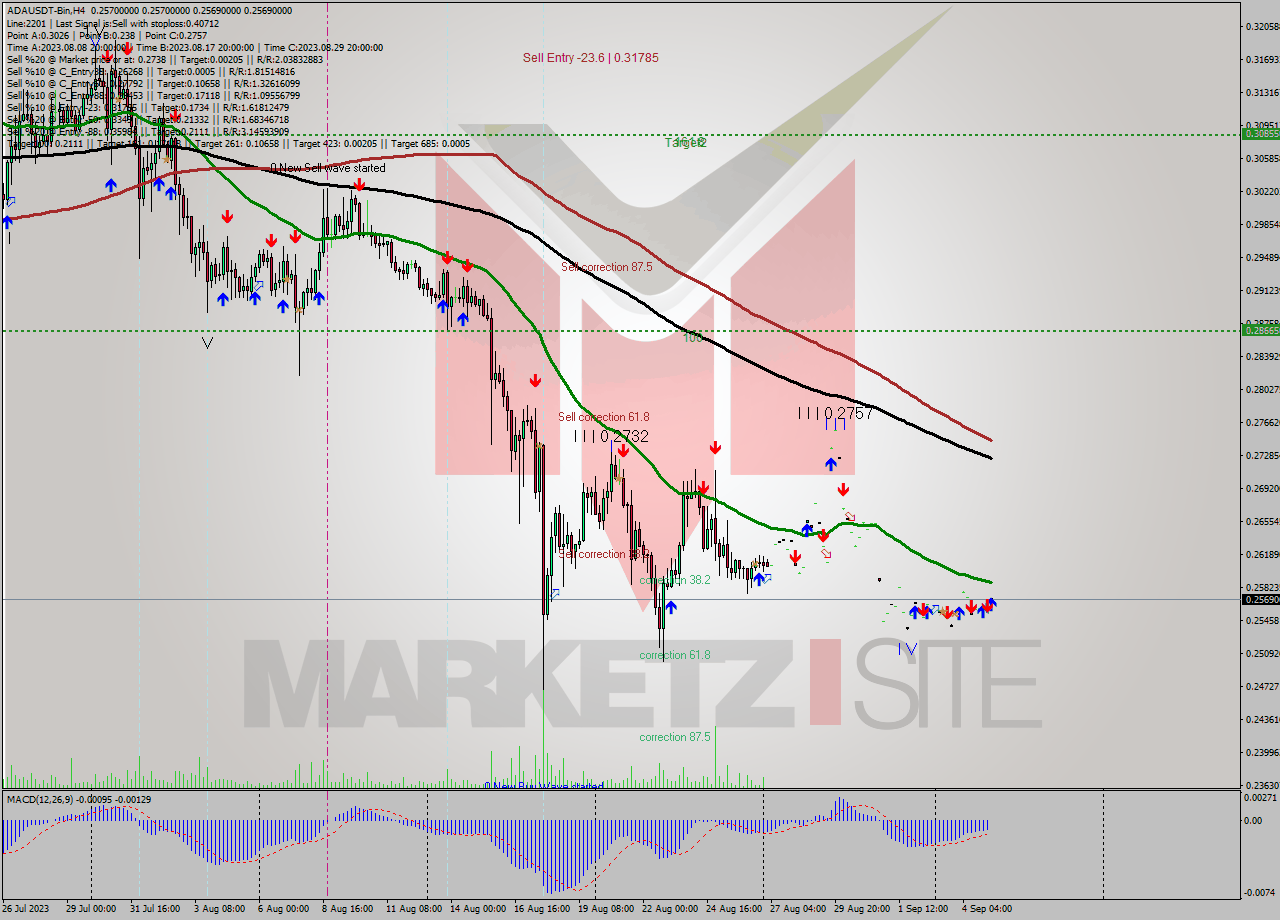Screen dimensions: 1280x920
Task: Click the green '100' level label
Action: (692, 338)
